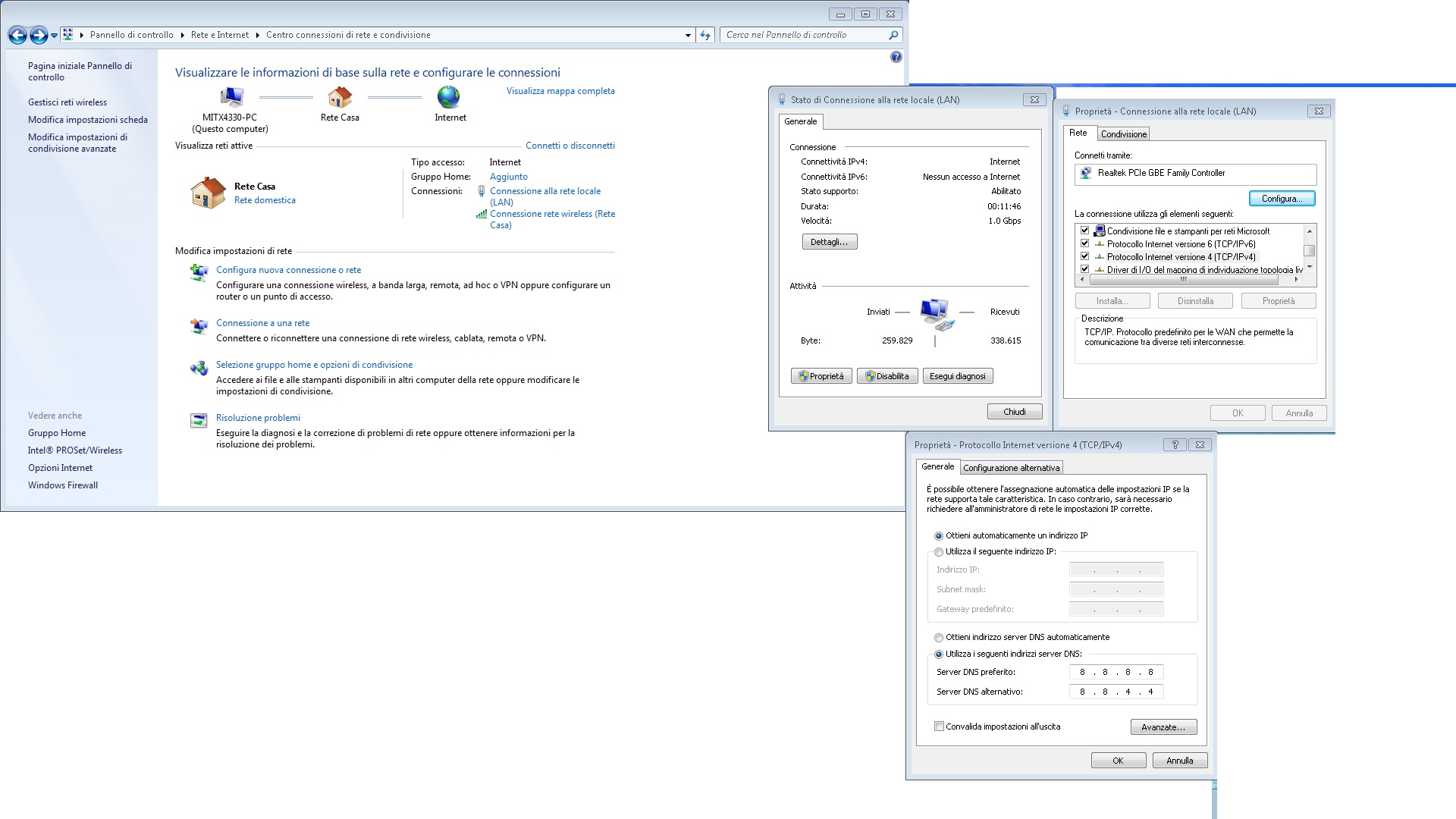Click the Internet globe icon
Viewport: 1456px width, 819px height.
tap(448, 97)
